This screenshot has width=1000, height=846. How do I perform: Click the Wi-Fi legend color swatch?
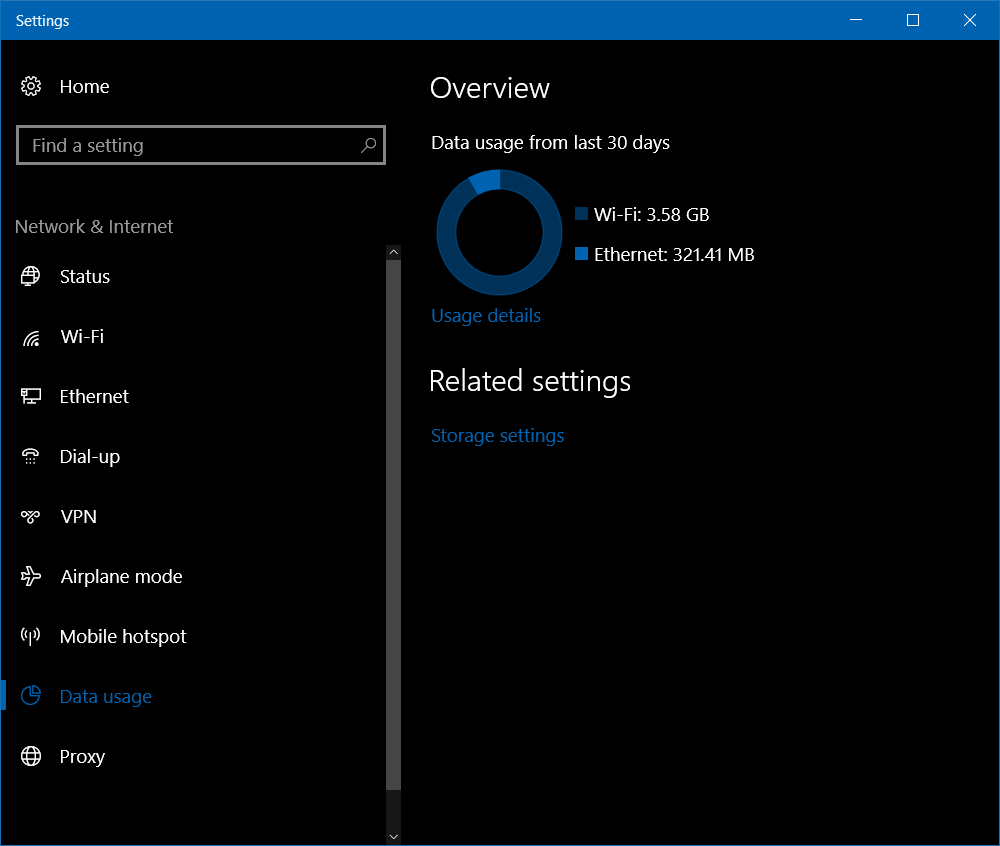tap(581, 214)
